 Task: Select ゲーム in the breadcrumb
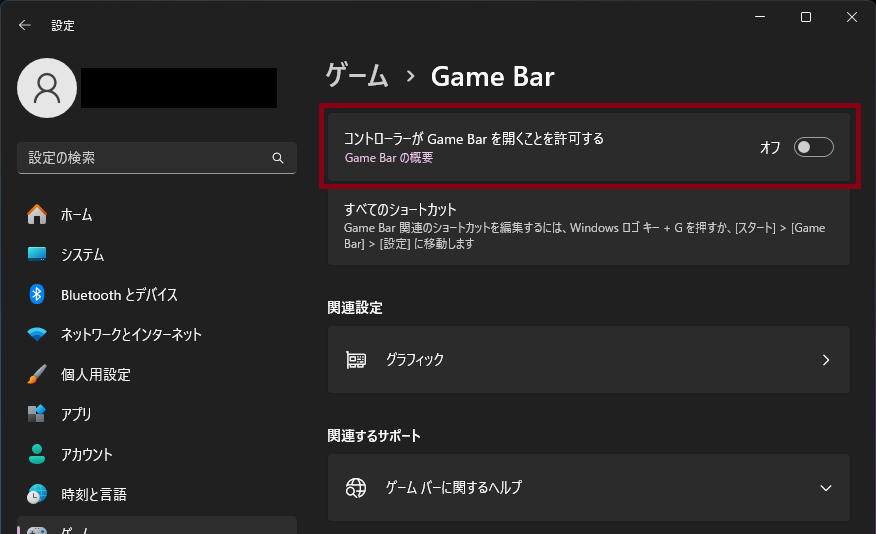pyautogui.click(x=357, y=76)
